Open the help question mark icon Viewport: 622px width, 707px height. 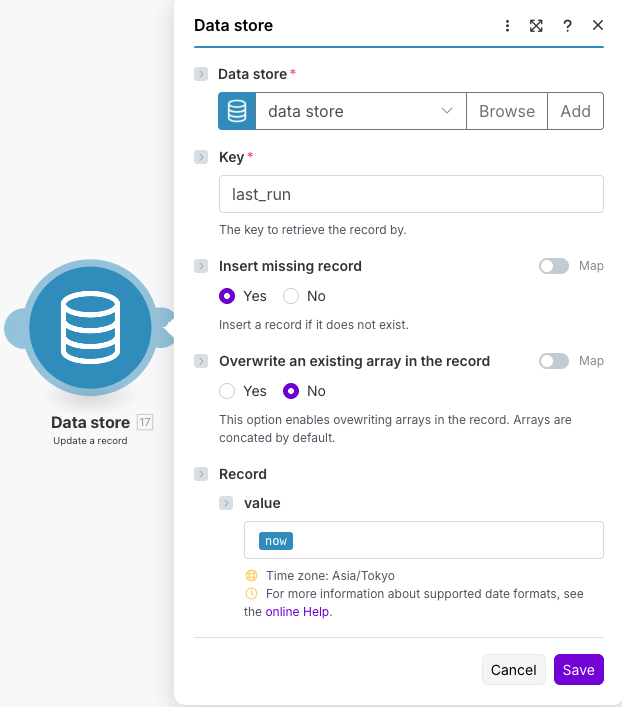click(567, 26)
